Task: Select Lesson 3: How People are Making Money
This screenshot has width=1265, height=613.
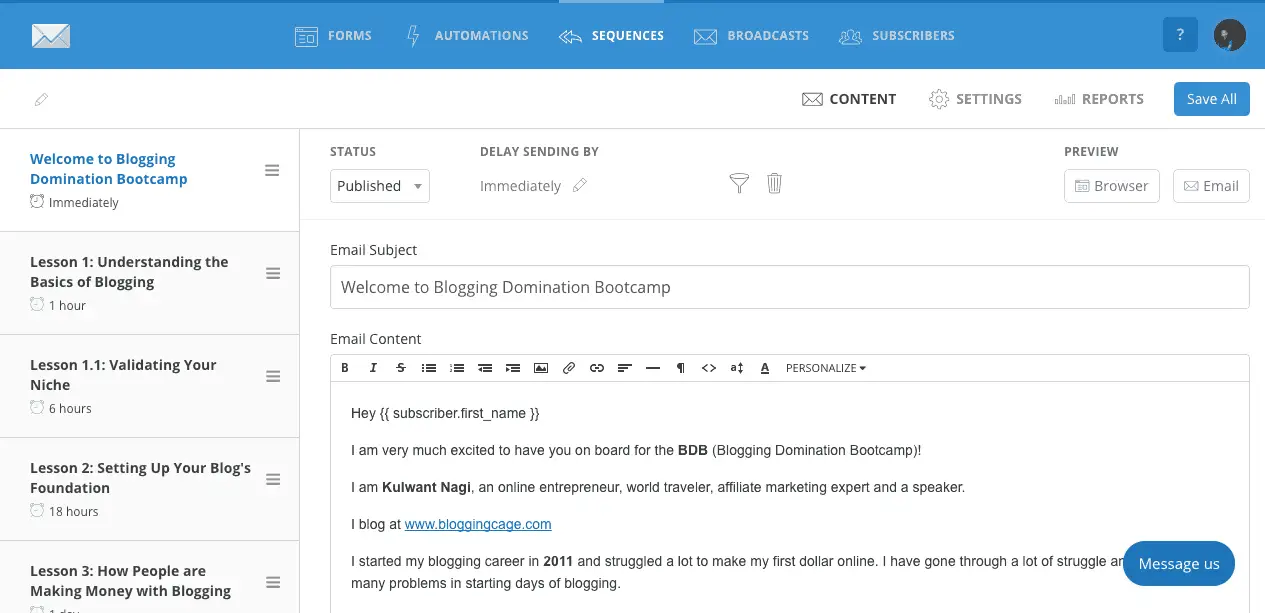Action: point(150,577)
